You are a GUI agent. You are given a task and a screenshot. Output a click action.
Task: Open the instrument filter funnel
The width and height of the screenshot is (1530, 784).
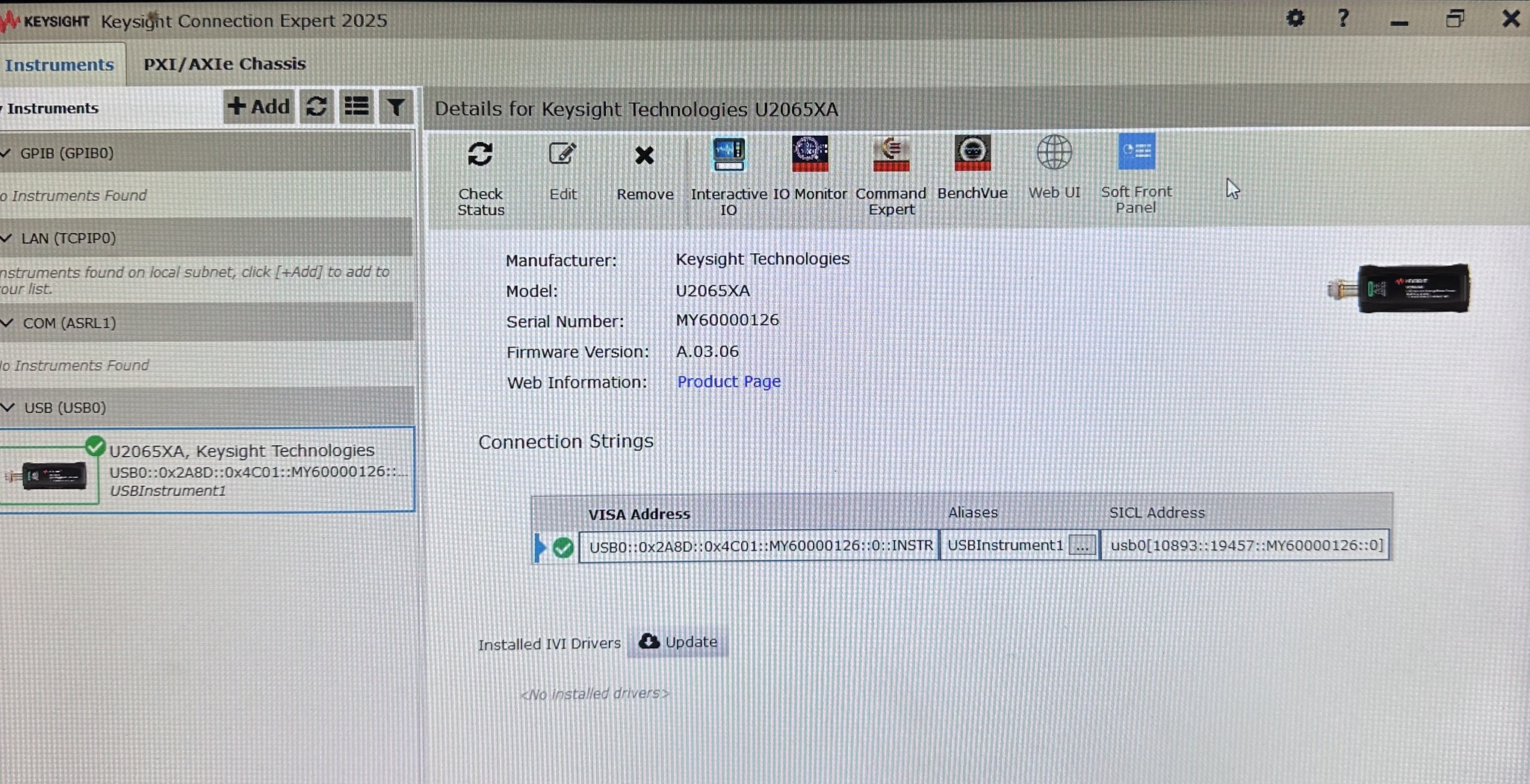coord(396,108)
